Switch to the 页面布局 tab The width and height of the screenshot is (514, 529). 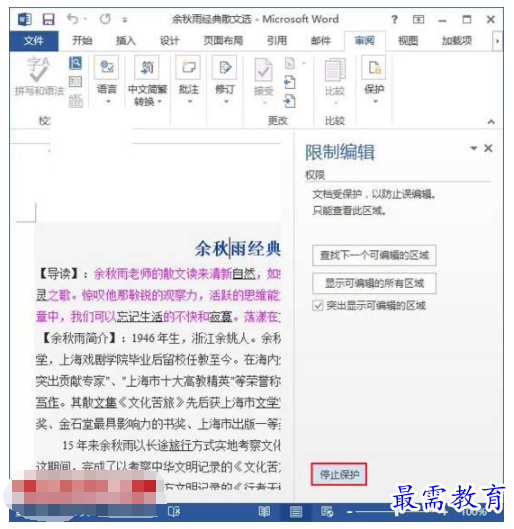click(223, 41)
